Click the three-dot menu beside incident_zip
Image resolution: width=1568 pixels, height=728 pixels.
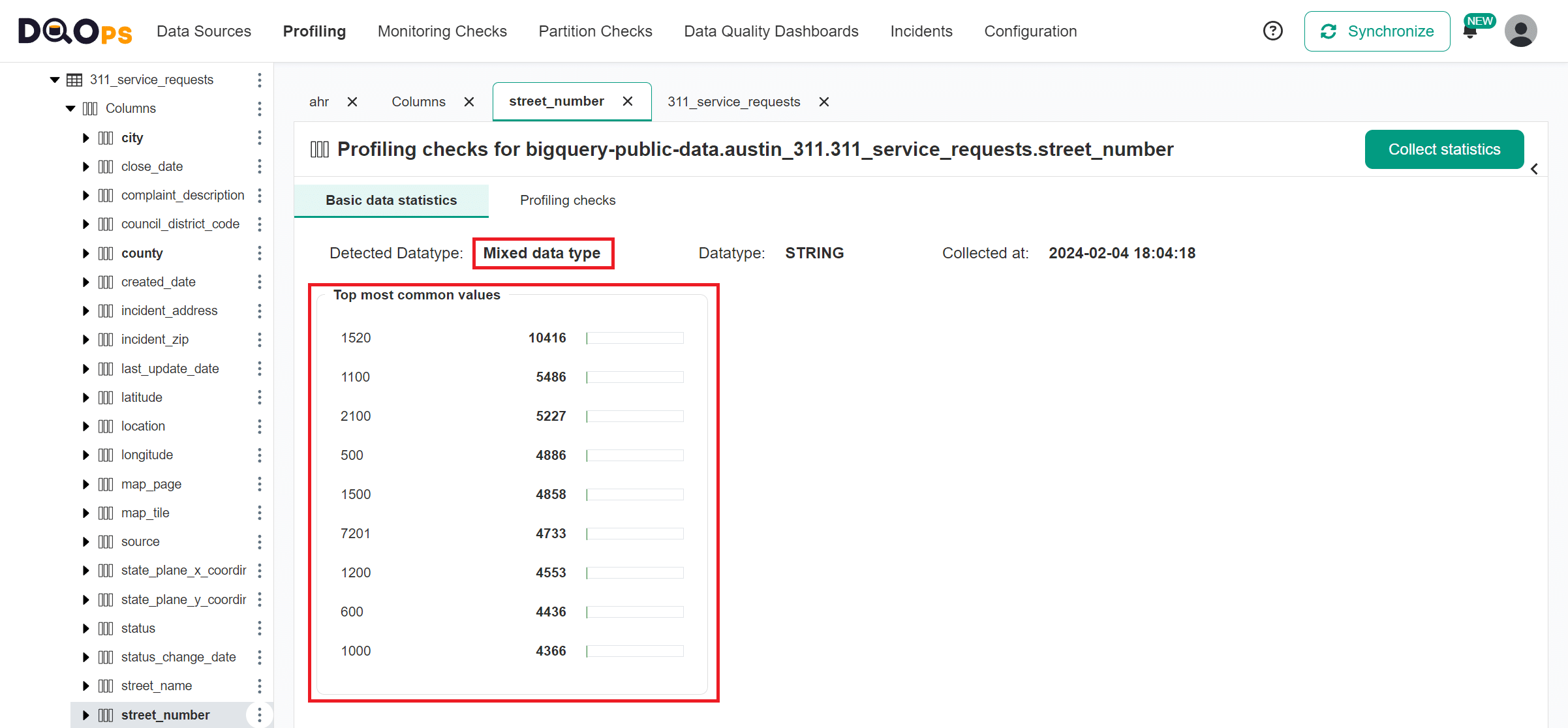[x=260, y=339]
